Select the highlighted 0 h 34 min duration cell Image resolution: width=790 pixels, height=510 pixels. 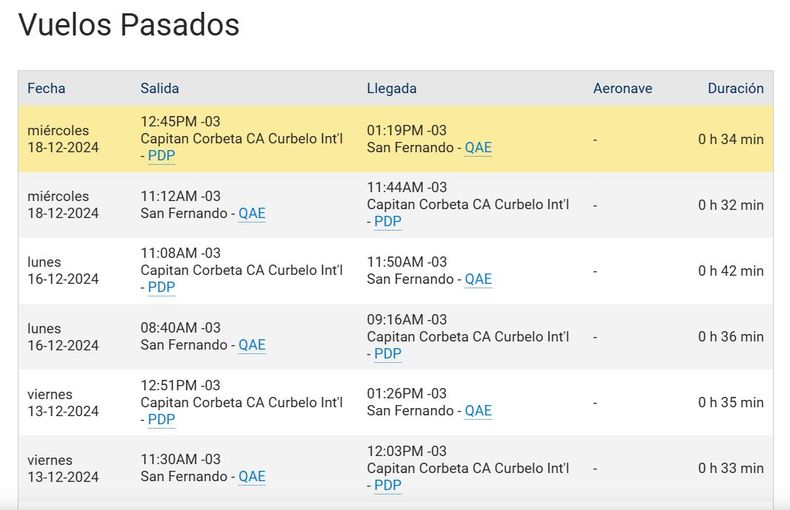click(730, 139)
